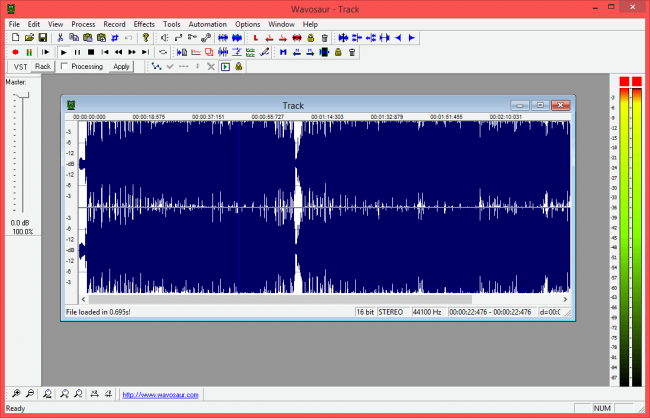650x418 pixels.
Task: Save the track with the floppy disk icon
Action: point(43,38)
